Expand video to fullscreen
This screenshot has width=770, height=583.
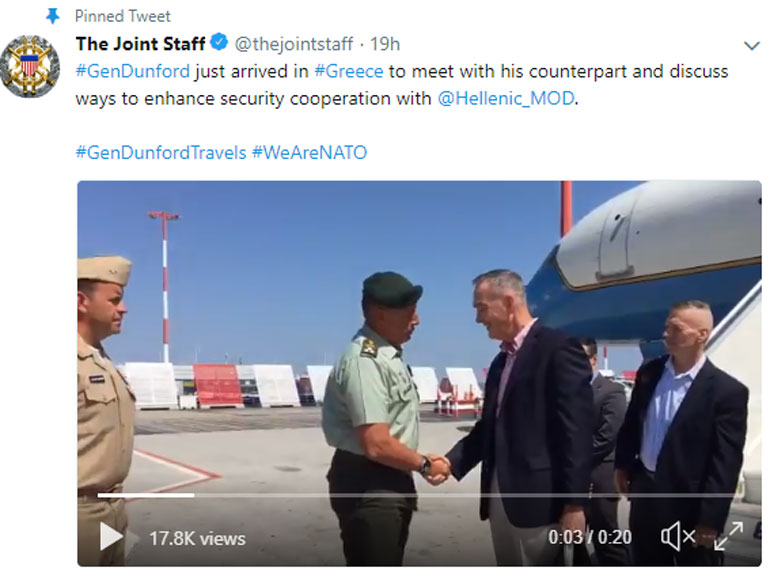[x=729, y=536]
